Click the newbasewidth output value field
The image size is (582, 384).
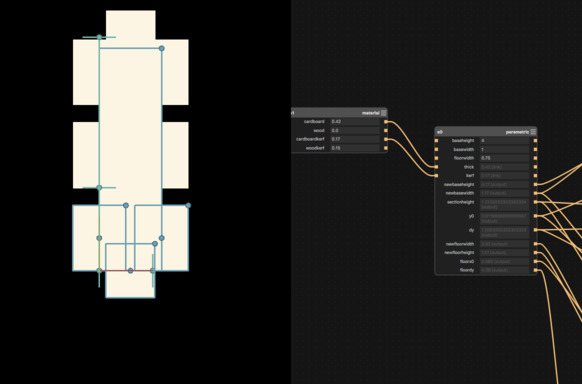pos(504,193)
